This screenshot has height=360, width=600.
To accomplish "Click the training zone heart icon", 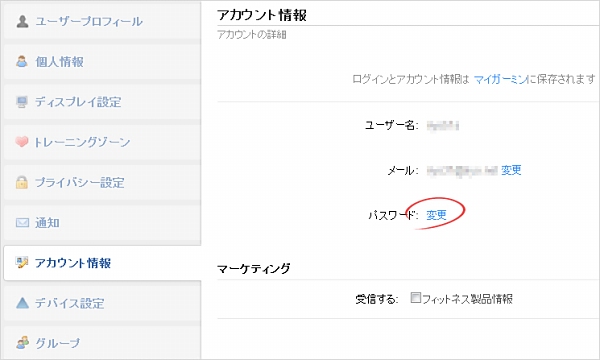I will [22, 142].
